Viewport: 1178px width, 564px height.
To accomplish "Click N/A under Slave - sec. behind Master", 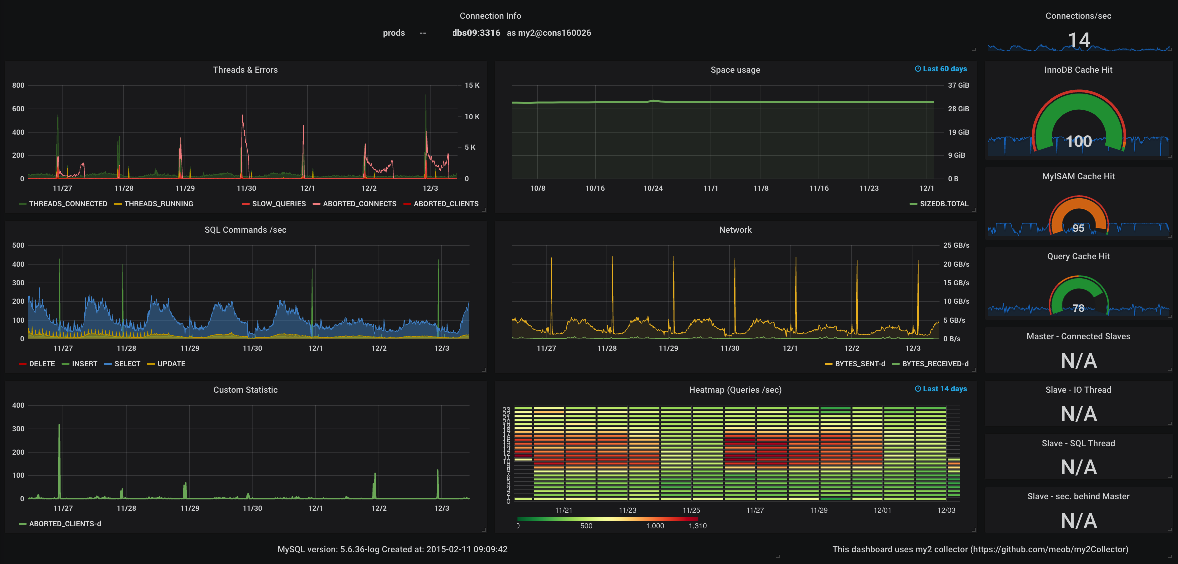I will tap(1079, 520).
